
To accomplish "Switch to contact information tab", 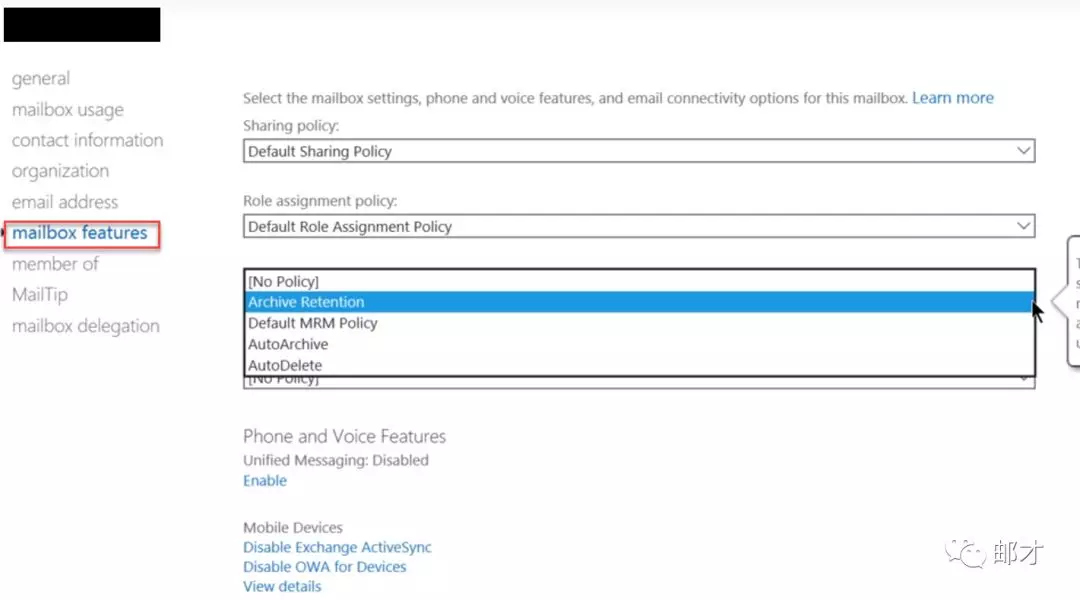I will 87,140.
